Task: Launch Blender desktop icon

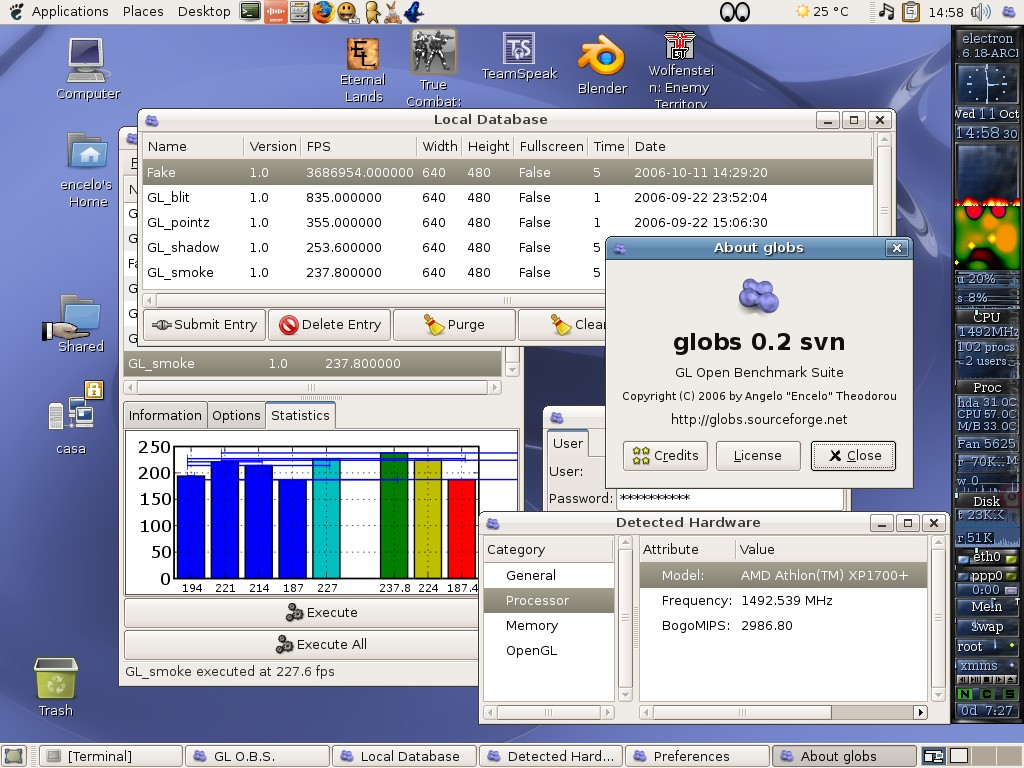Action: pos(601,66)
